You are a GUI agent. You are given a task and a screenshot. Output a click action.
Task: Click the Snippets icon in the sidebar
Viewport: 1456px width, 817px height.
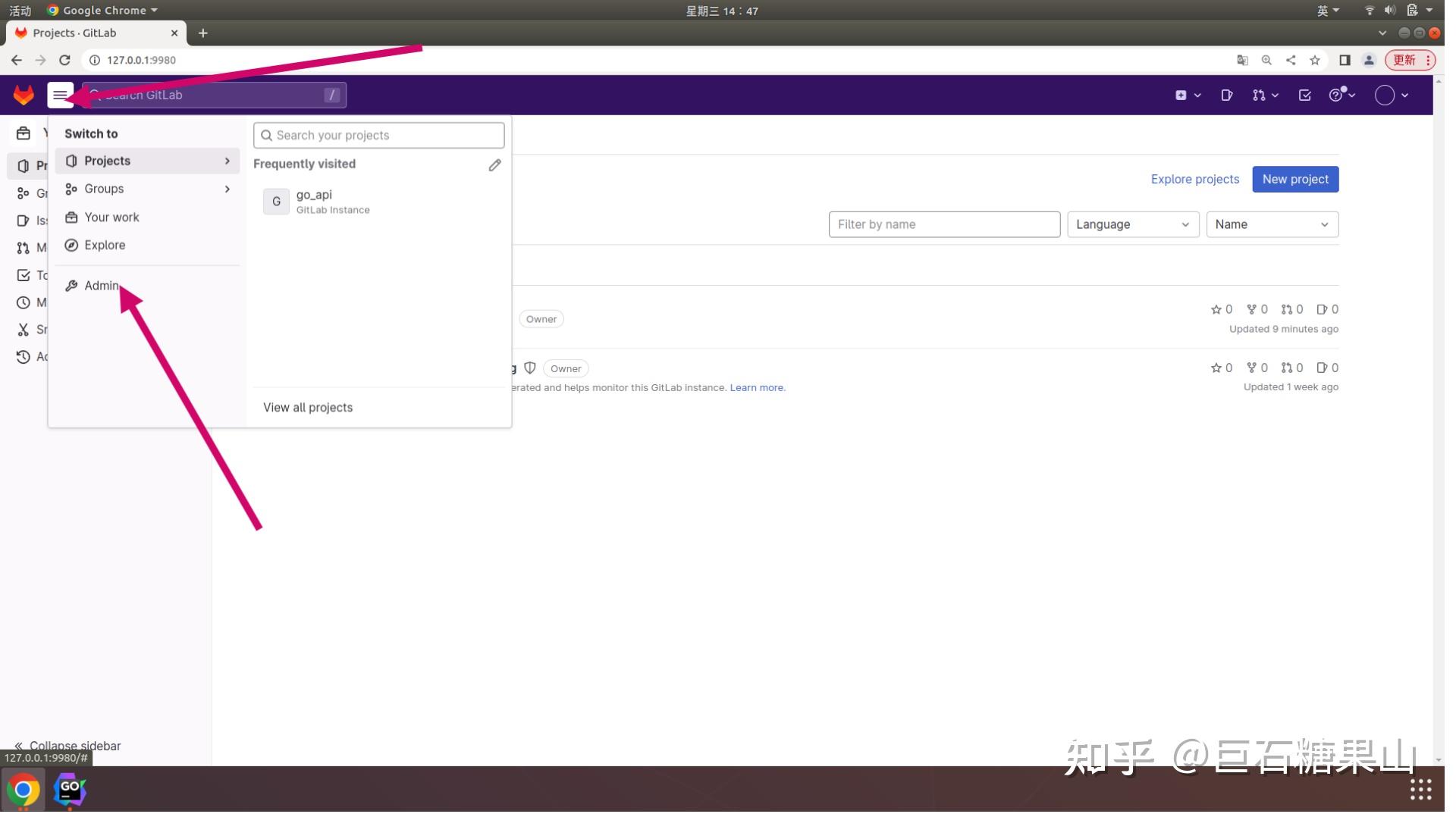21,330
